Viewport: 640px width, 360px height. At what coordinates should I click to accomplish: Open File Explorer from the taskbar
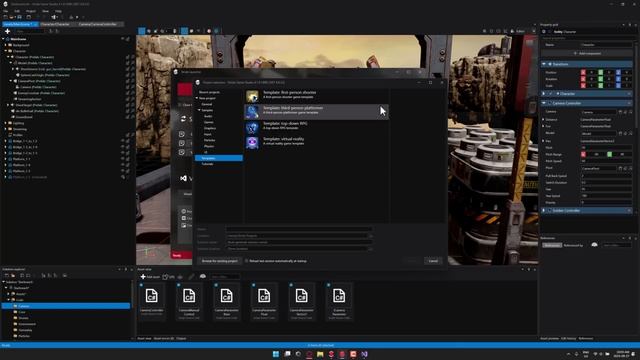(320, 354)
